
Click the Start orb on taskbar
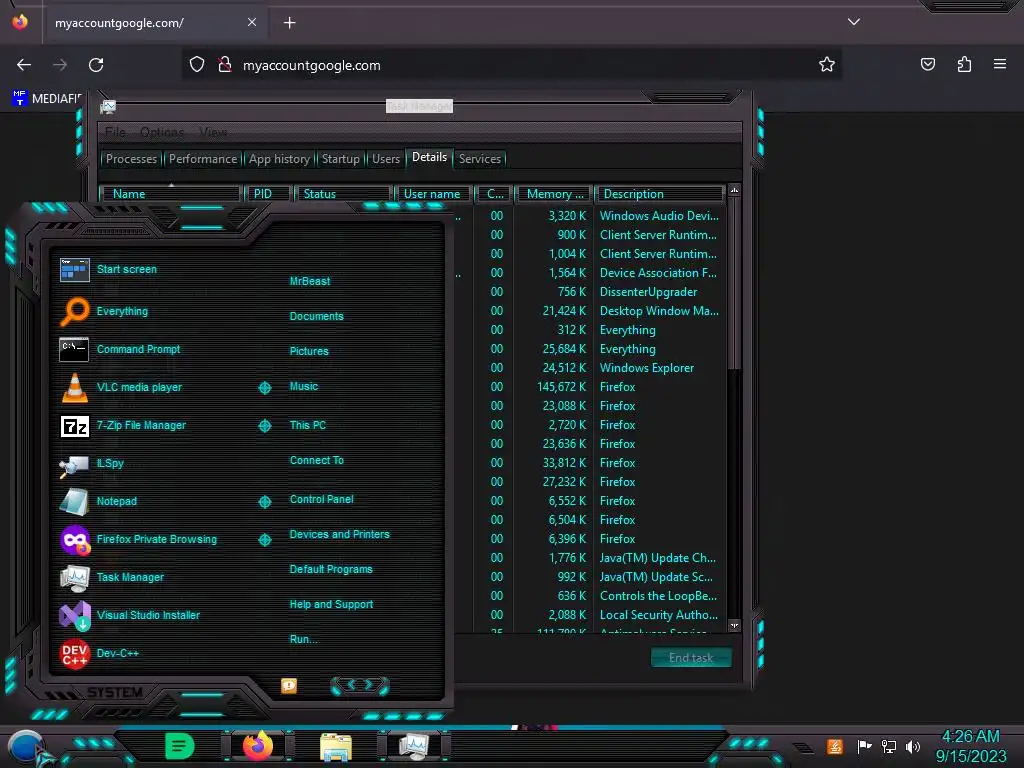point(26,746)
